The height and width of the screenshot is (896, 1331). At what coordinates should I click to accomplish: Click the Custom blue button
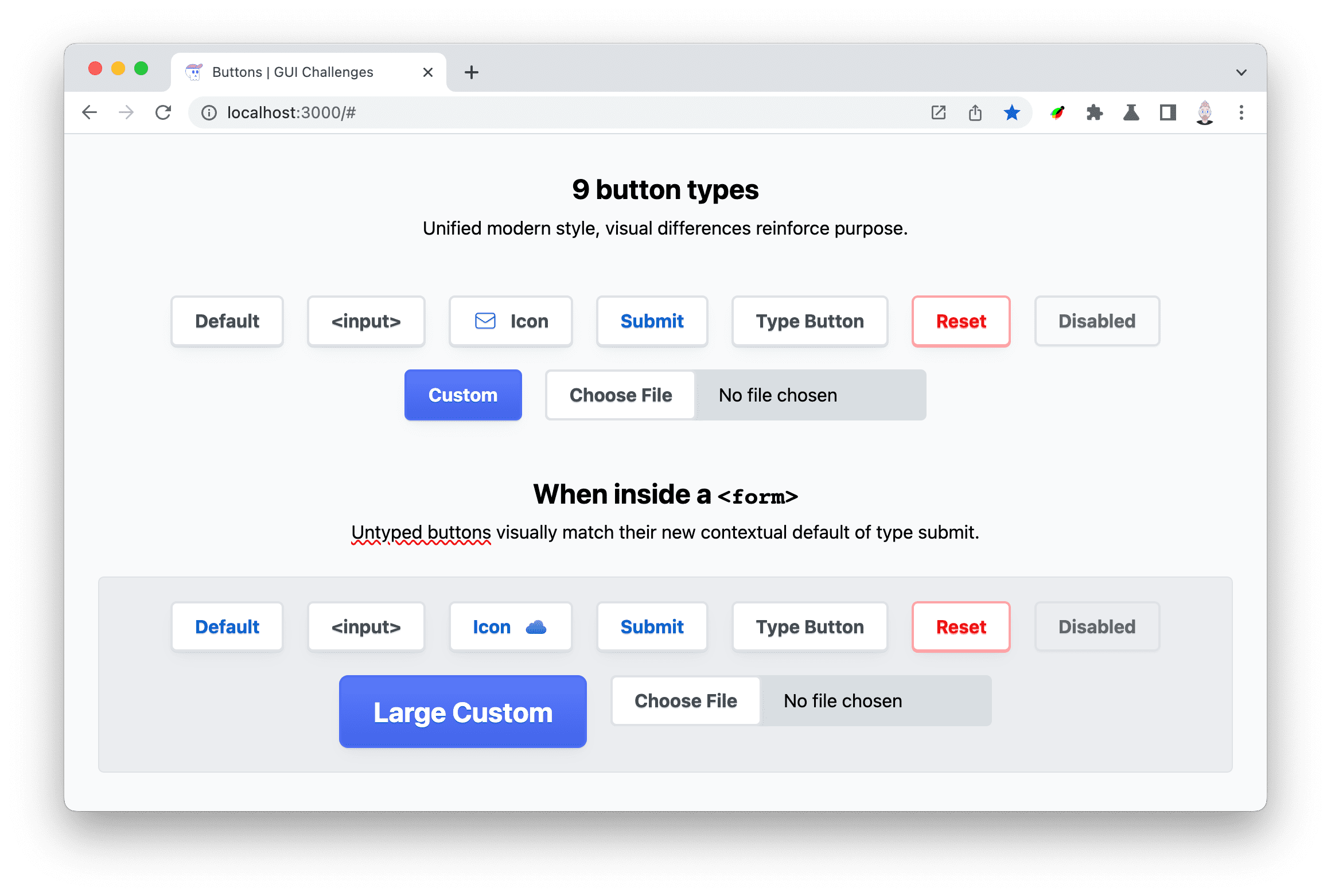[x=463, y=394]
